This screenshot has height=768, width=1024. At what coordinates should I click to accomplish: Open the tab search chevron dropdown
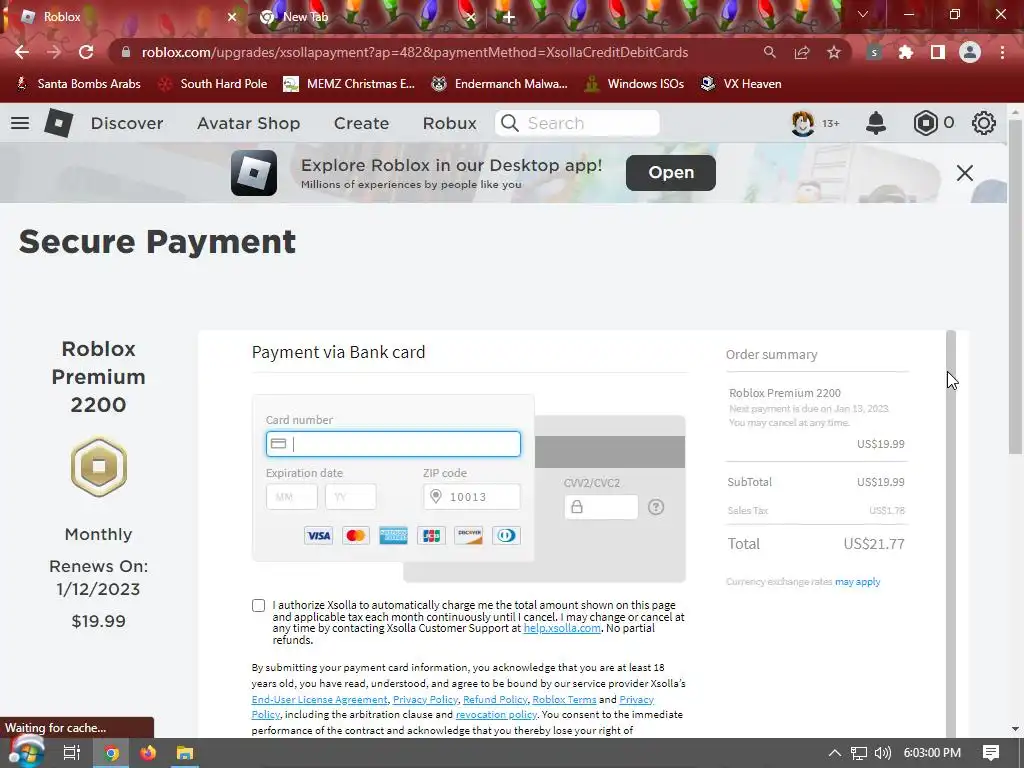tap(863, 14)
